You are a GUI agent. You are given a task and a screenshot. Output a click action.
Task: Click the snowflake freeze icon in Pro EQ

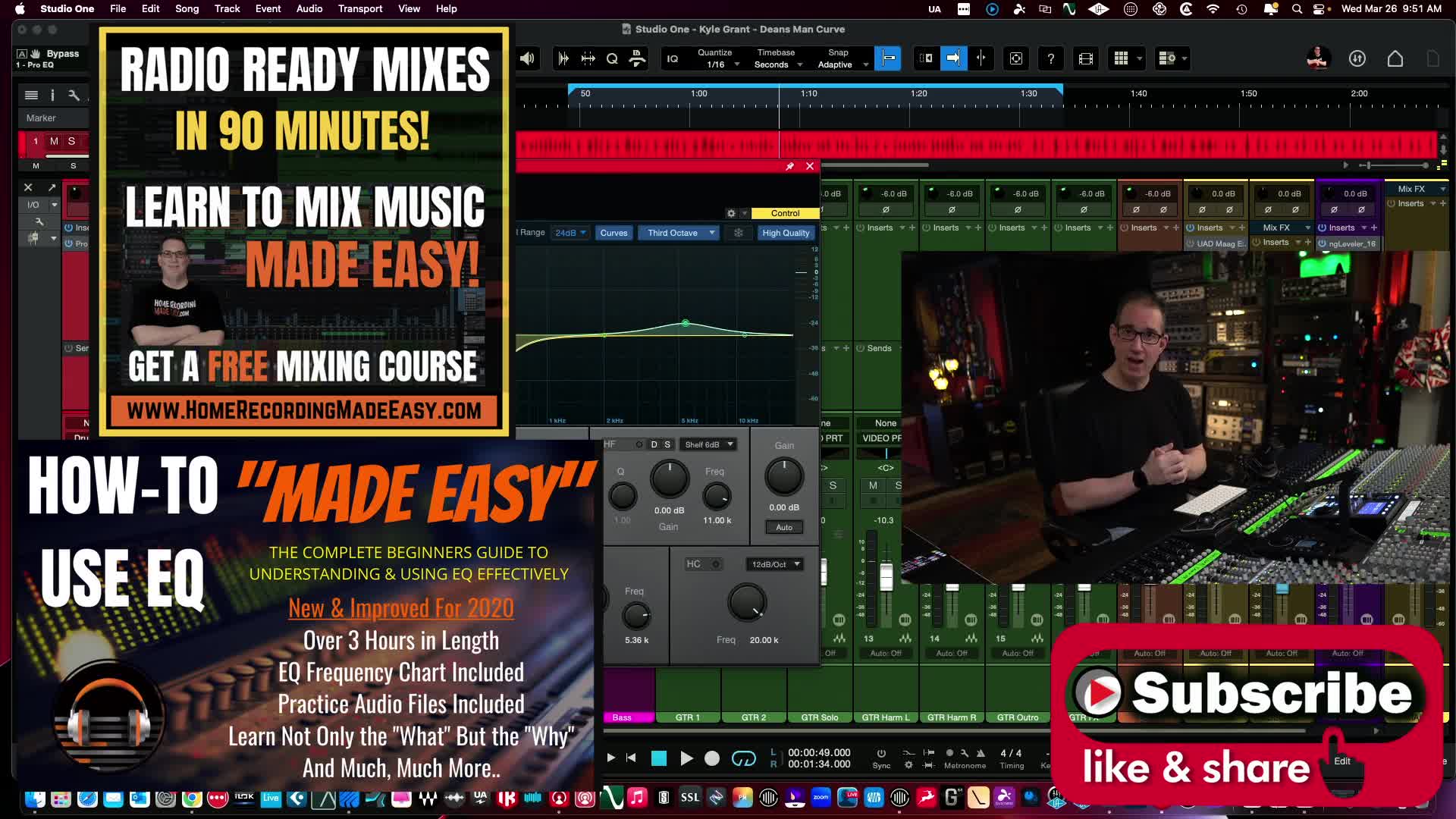[x=738, y=233]
